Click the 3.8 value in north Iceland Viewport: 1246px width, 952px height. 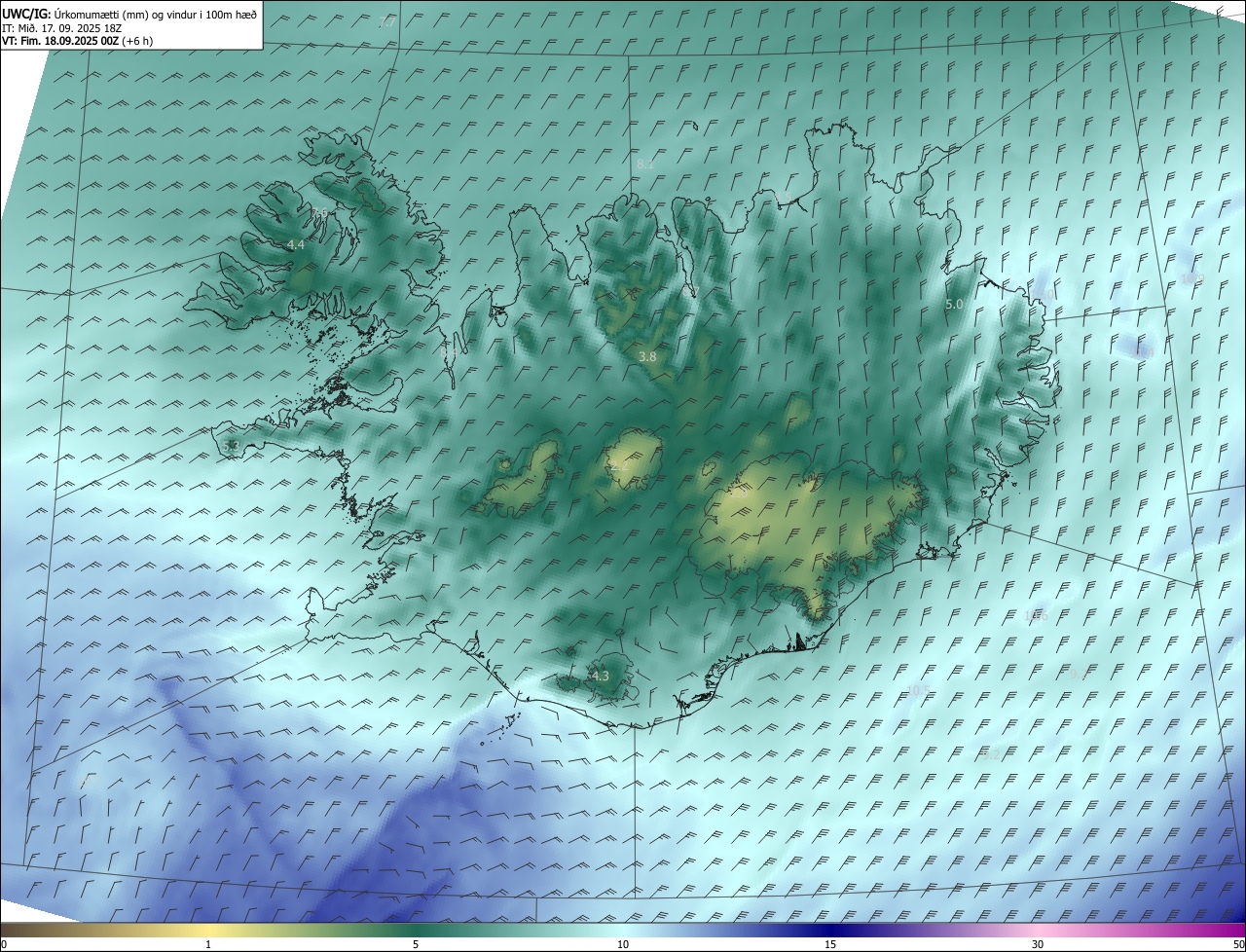[647, 357]
